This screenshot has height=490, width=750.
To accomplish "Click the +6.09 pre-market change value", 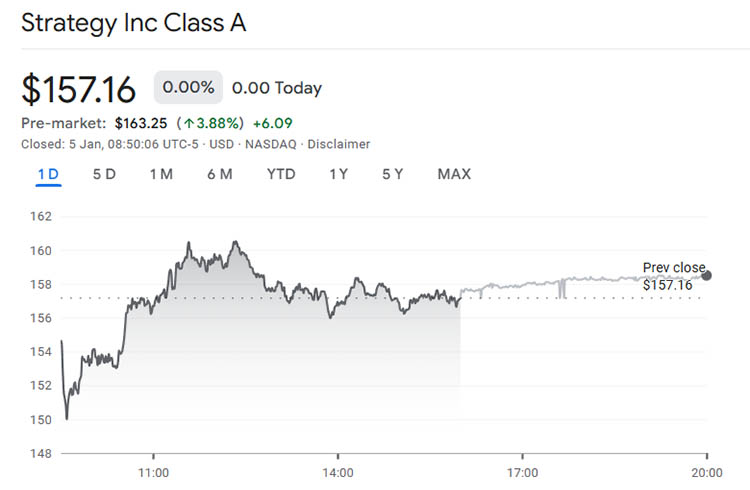I will tap(271, 123).
